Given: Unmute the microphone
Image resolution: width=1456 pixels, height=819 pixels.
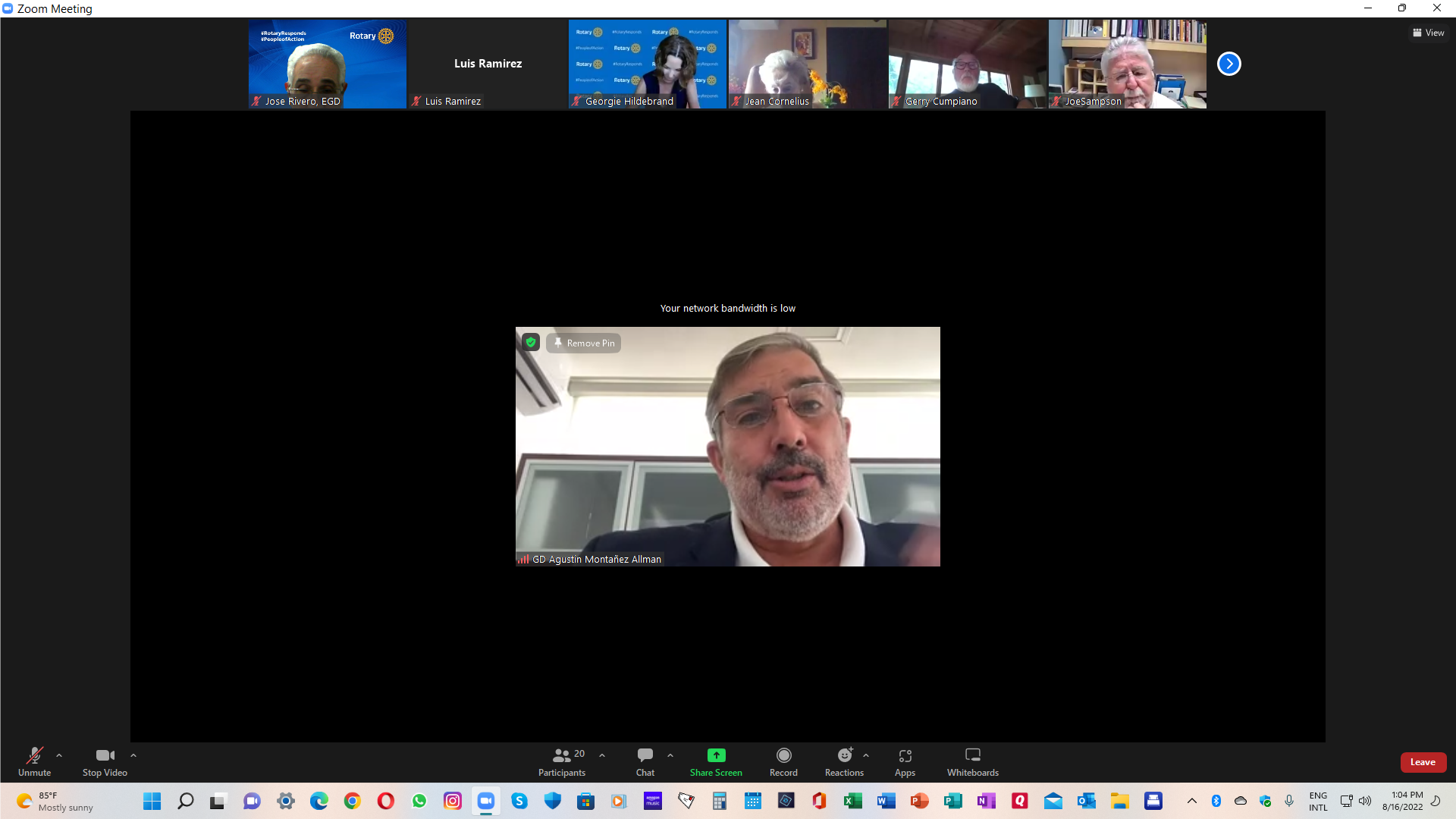Looking at the screenshot, I should coord(35,761).
